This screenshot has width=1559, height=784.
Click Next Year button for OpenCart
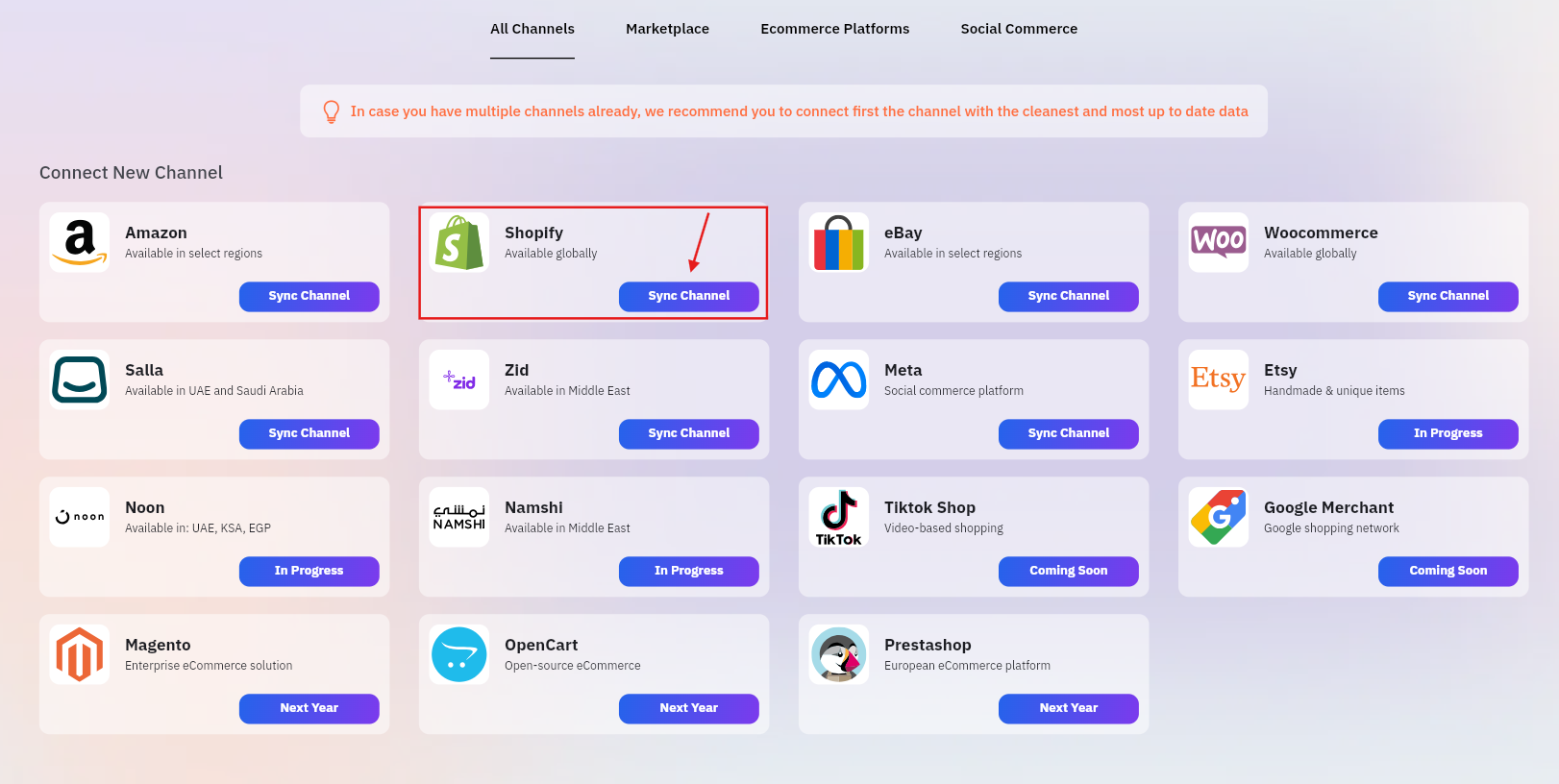coord(688,708)
